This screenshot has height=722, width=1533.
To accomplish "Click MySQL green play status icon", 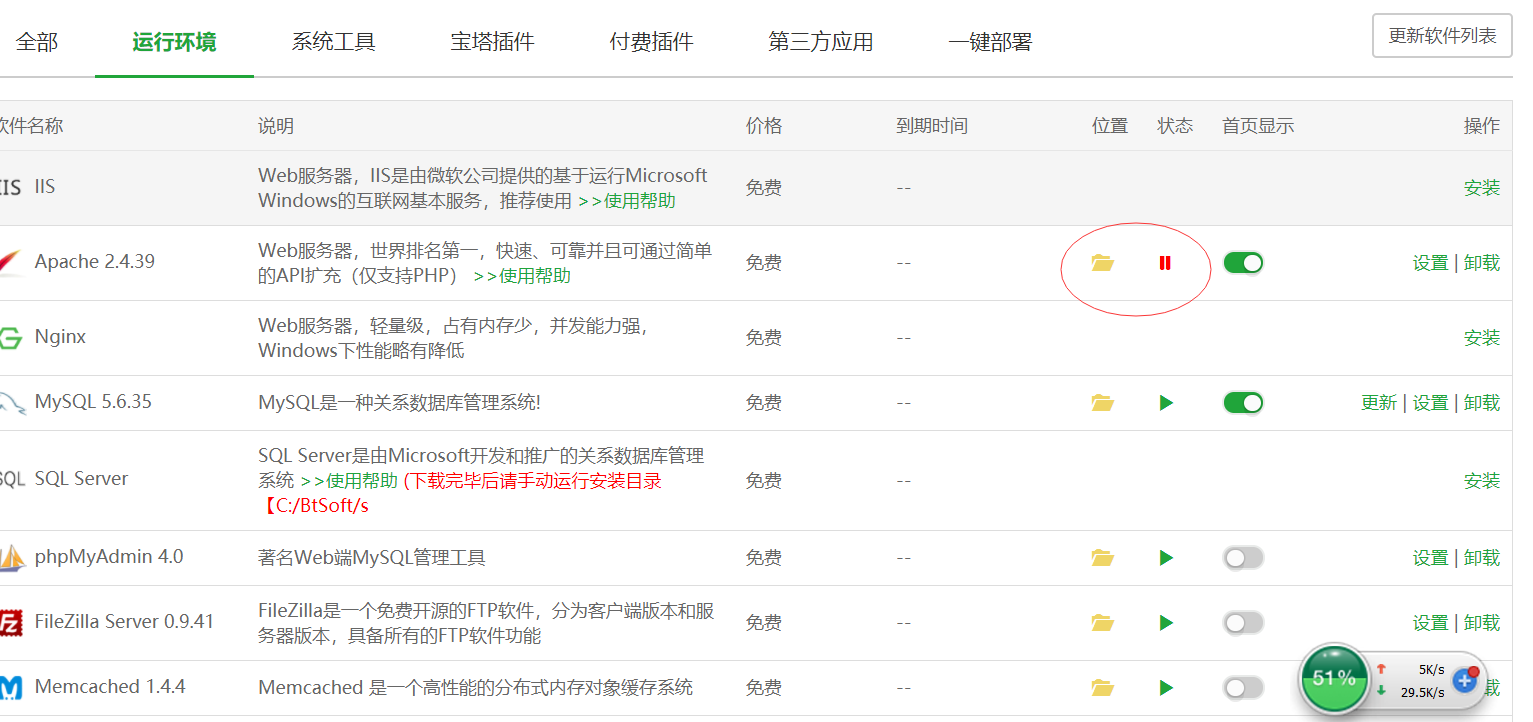I will [1166, 403].
